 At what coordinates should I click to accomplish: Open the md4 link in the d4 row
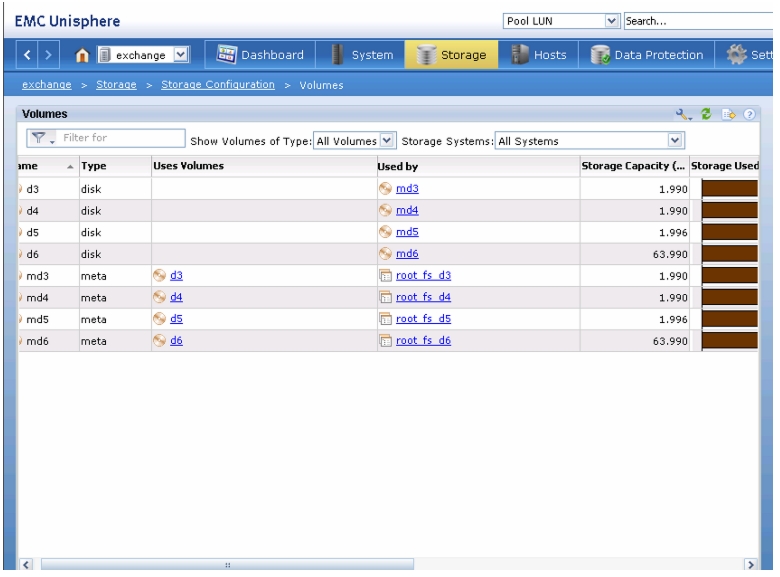point(407,210)
